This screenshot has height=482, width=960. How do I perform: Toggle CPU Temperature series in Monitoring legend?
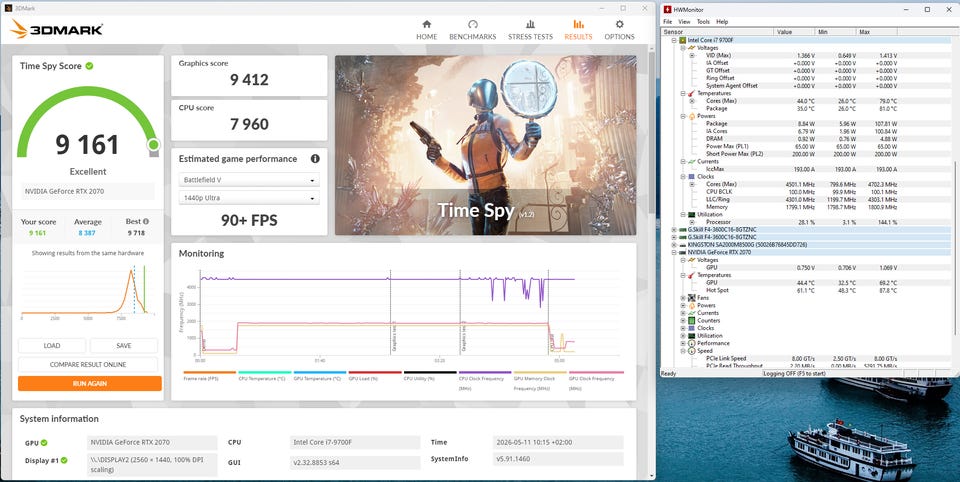(x=264, y=375)
